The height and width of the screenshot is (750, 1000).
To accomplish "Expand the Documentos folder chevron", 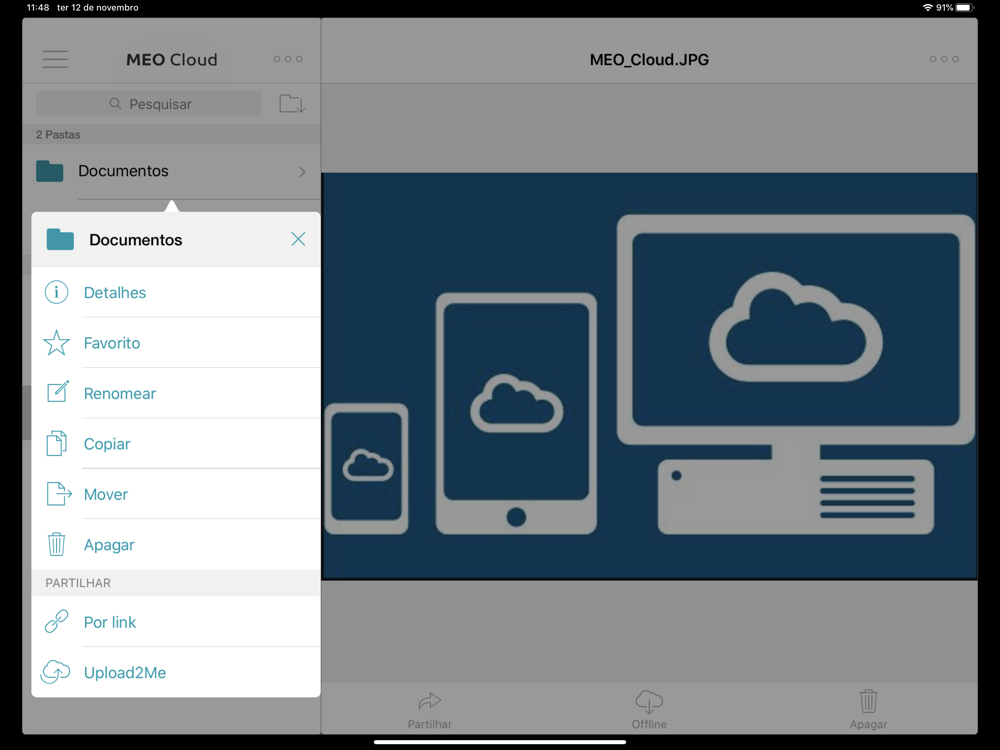I will 302,172.
